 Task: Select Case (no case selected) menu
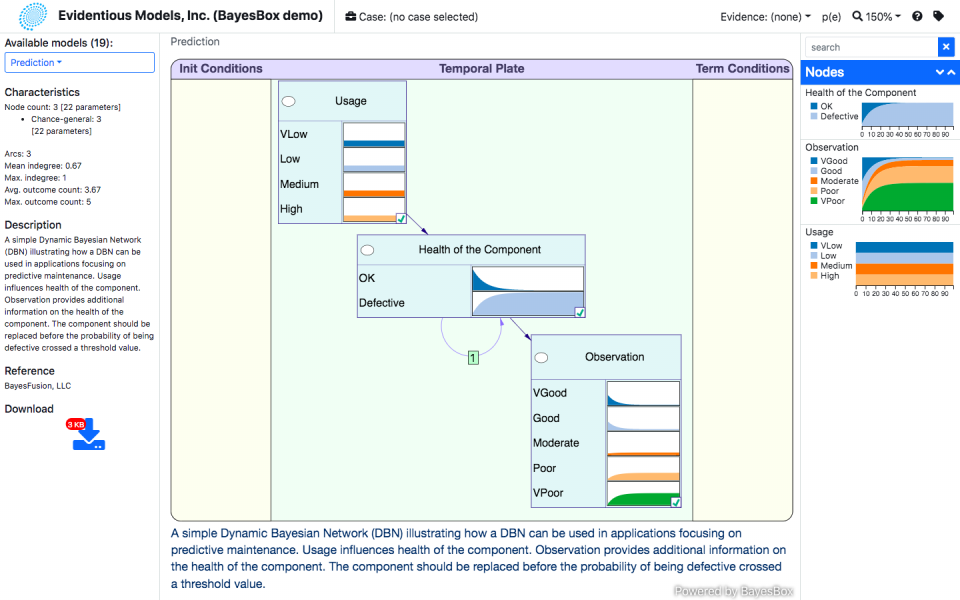(x=411, y=17)
